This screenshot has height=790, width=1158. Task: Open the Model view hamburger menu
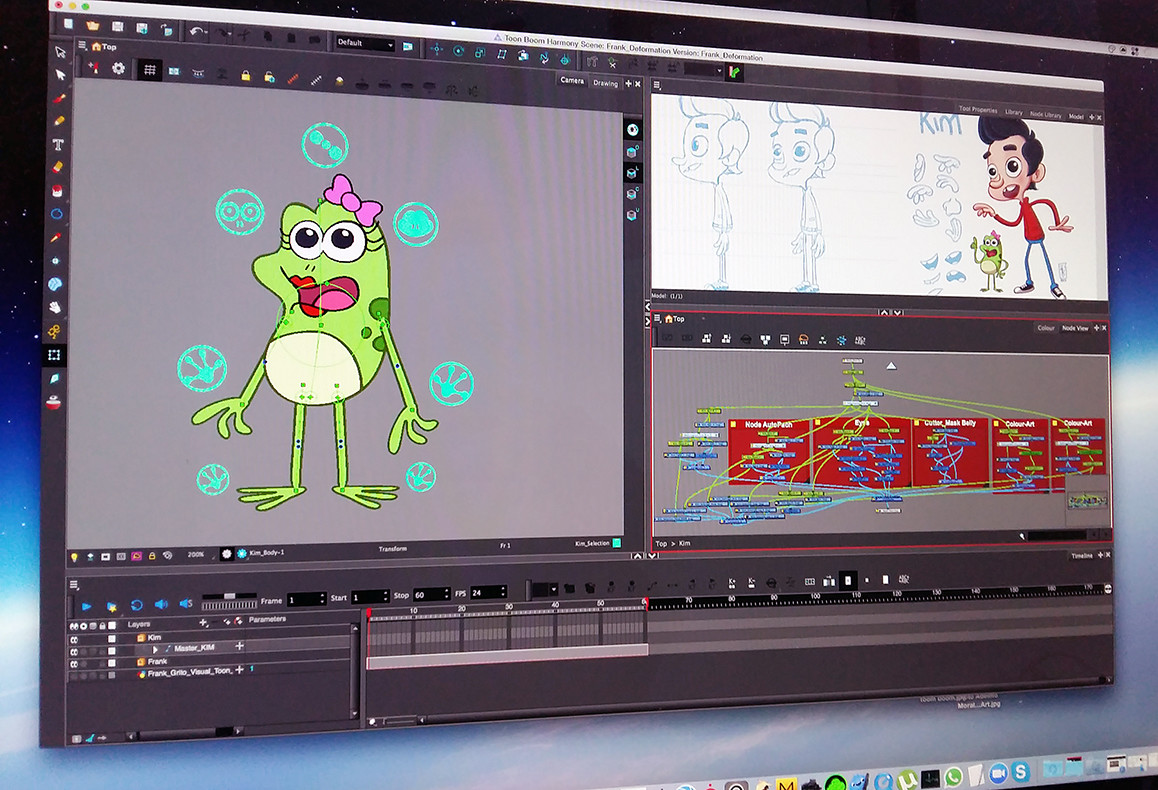point(657,86)
